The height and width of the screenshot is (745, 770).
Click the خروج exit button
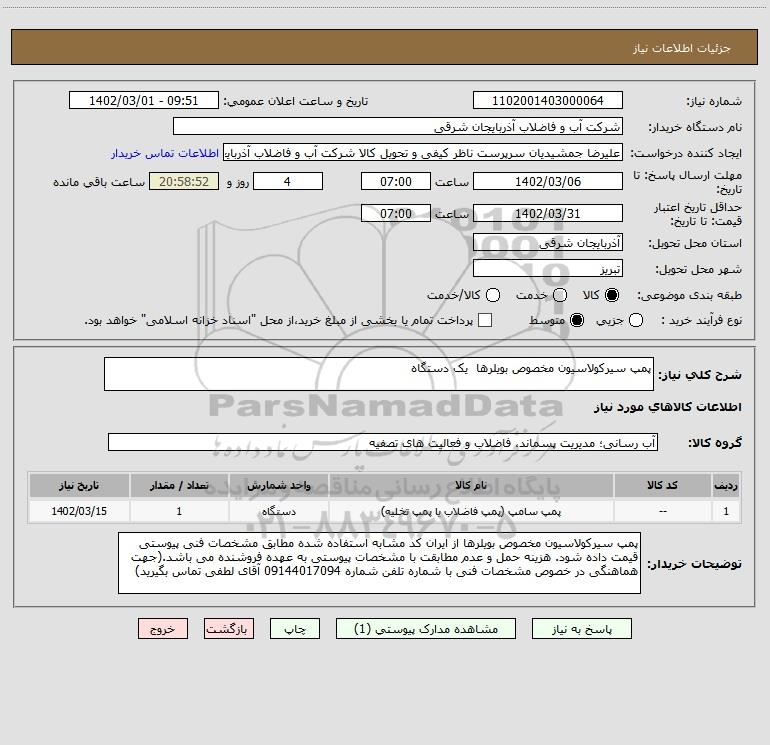(163, 629)
